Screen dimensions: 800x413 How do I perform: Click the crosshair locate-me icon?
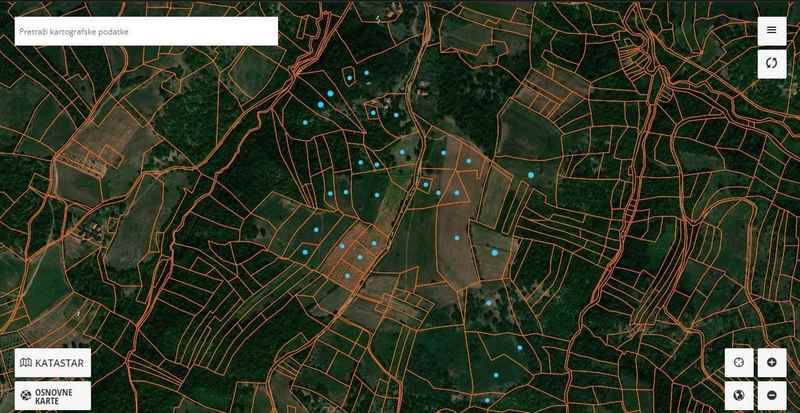738,361
